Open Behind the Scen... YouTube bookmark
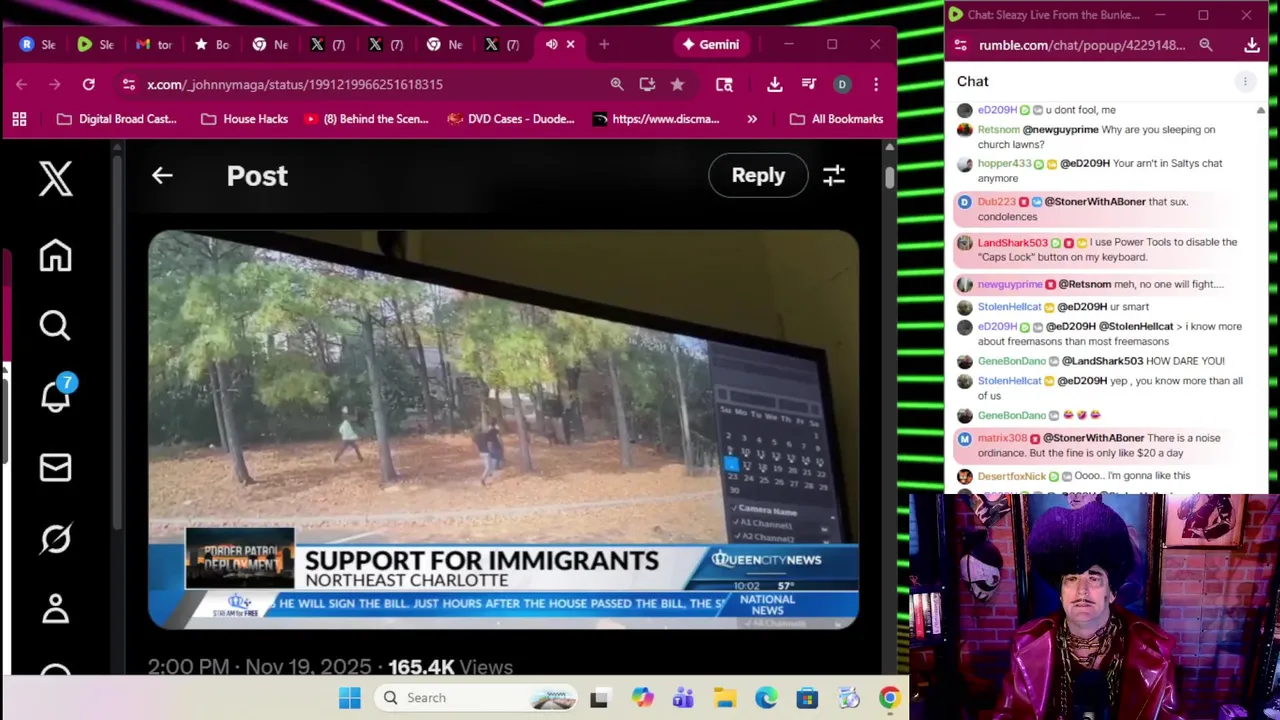1280x720 pixels. 366,119
